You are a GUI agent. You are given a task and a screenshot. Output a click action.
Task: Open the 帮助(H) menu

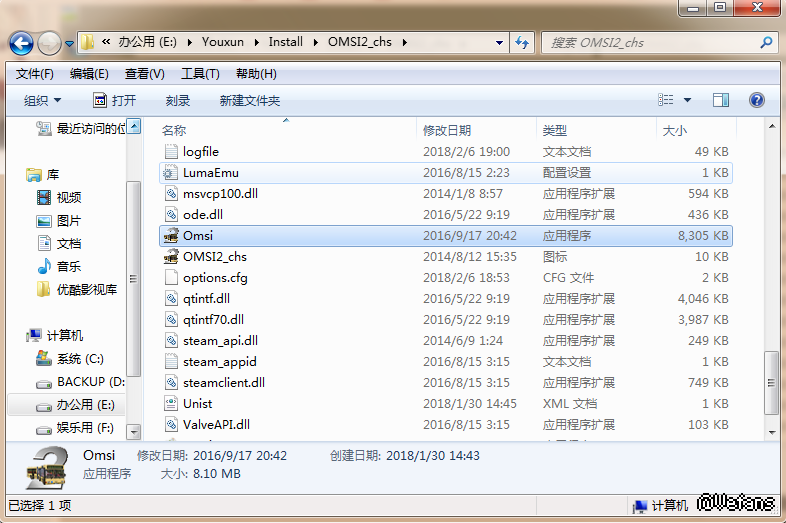tap(256, 74)
